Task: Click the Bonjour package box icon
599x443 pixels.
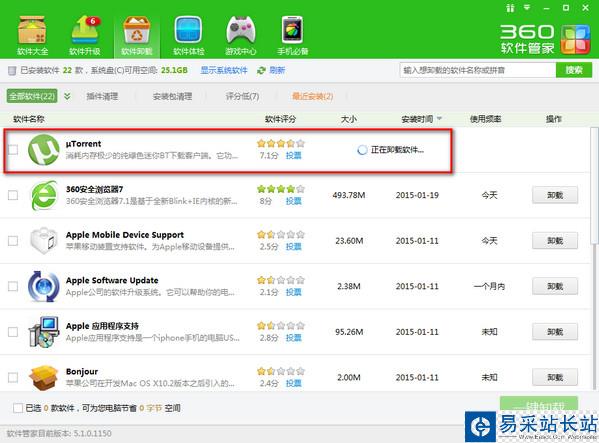Action: click(44, 377)
